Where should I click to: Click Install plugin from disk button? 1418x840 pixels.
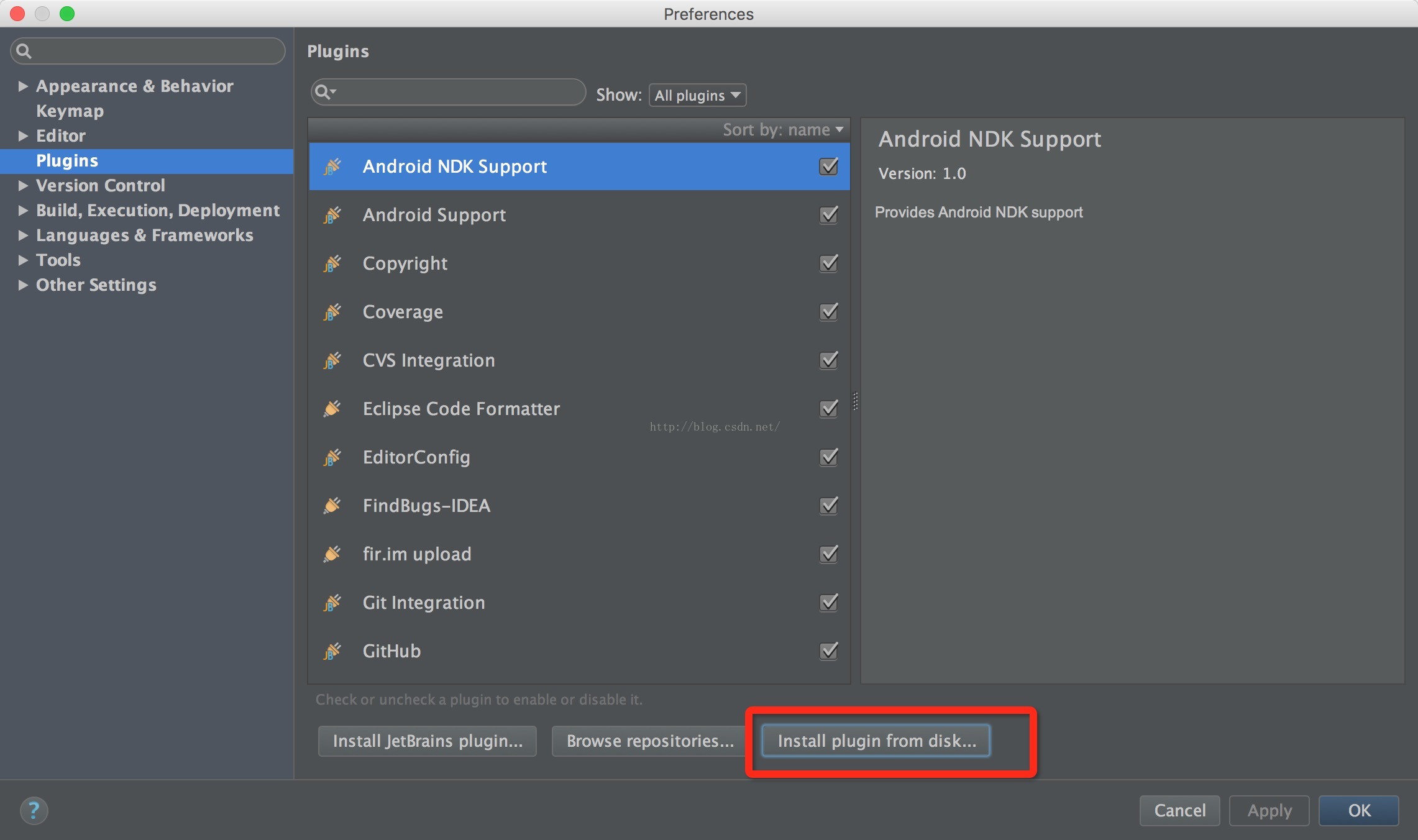(x=876, y=741)
